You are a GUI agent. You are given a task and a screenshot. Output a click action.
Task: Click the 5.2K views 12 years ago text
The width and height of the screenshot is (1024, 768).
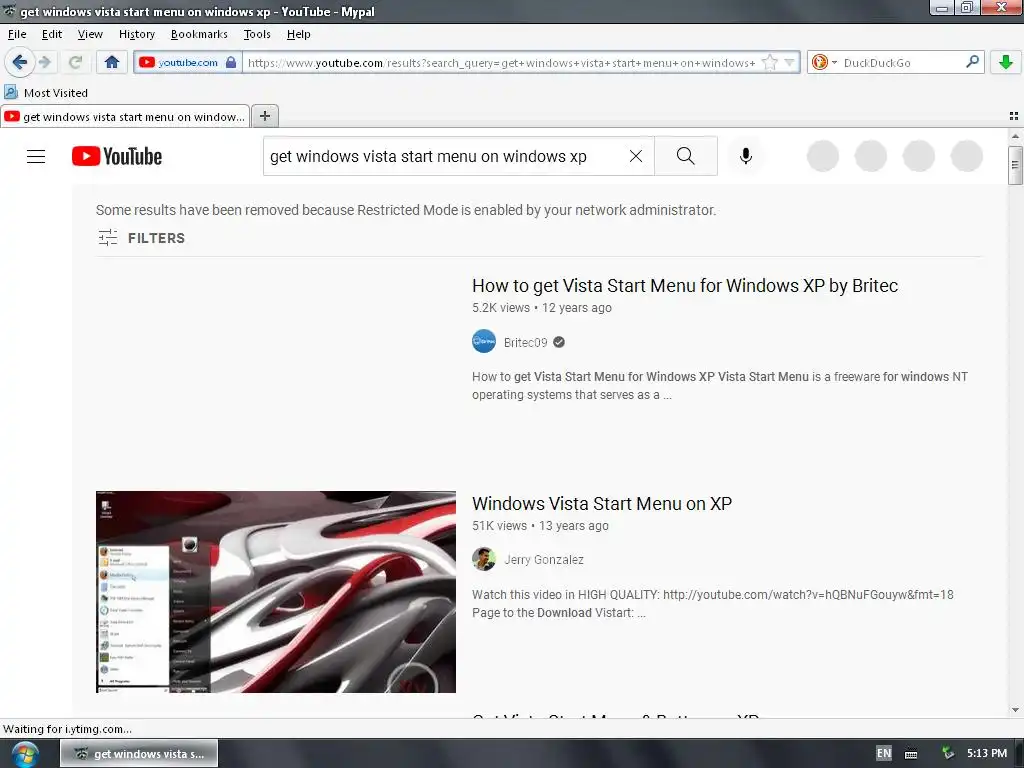click(542, 308)
